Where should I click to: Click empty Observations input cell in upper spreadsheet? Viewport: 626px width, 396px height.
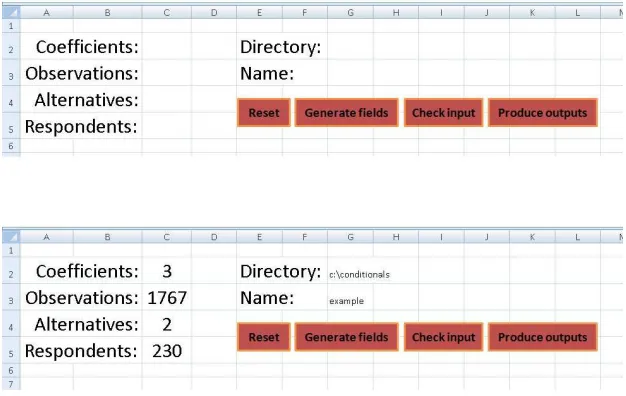pyautogui.click(x=167, y=73)
